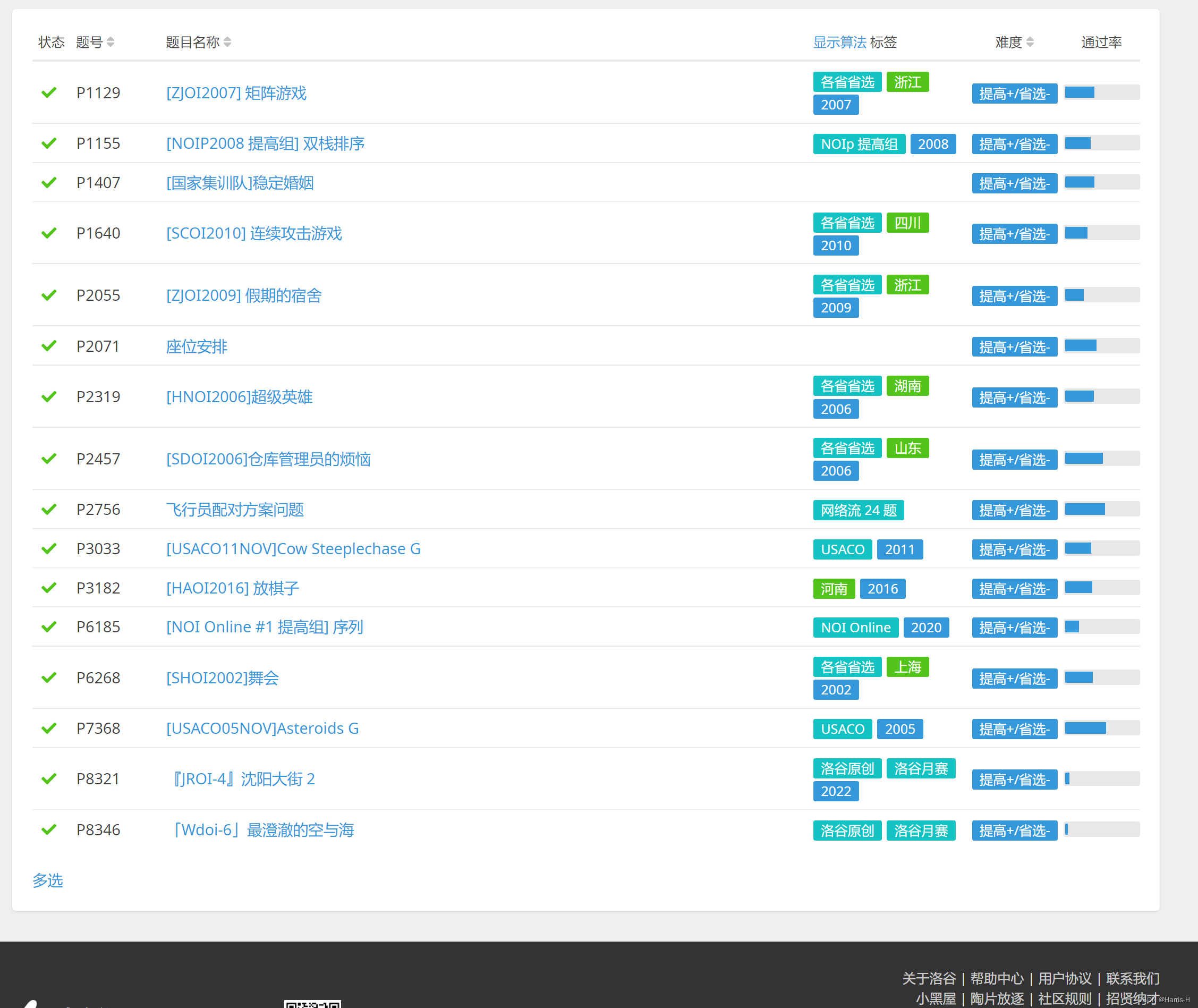Open 关于洛谷 footer link
Viewport: 1198px width, 1008px height.
(x=928, y=978)
